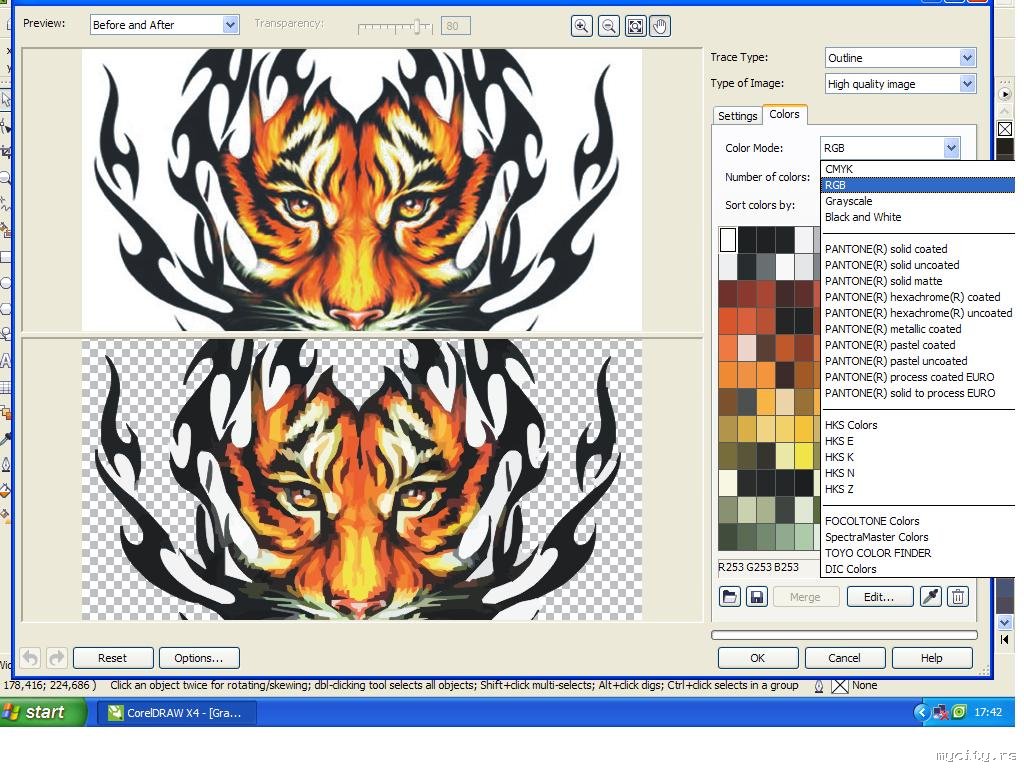Select HKS Colors option
Viewport: 1024px width, 768px height.
918,425
